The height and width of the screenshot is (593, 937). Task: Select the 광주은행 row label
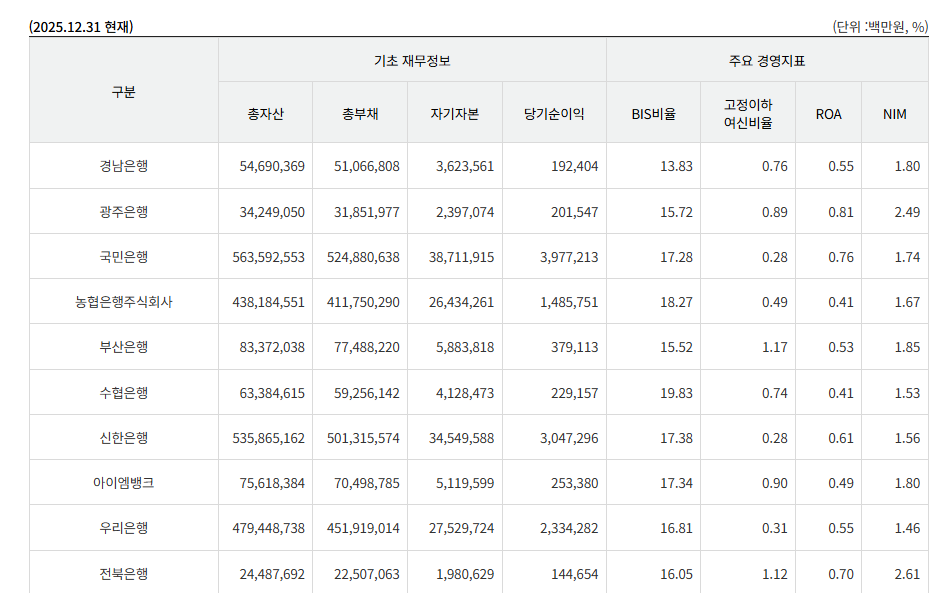tap(124, 212)
